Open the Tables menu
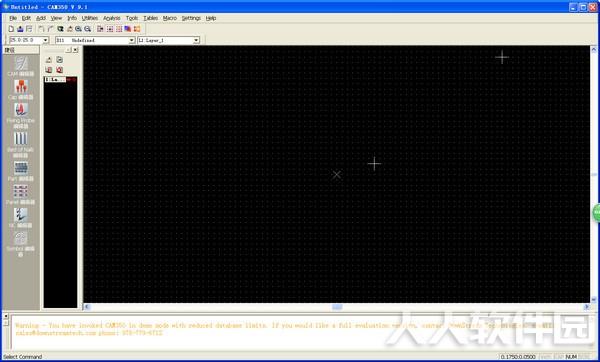 point(150,18)
